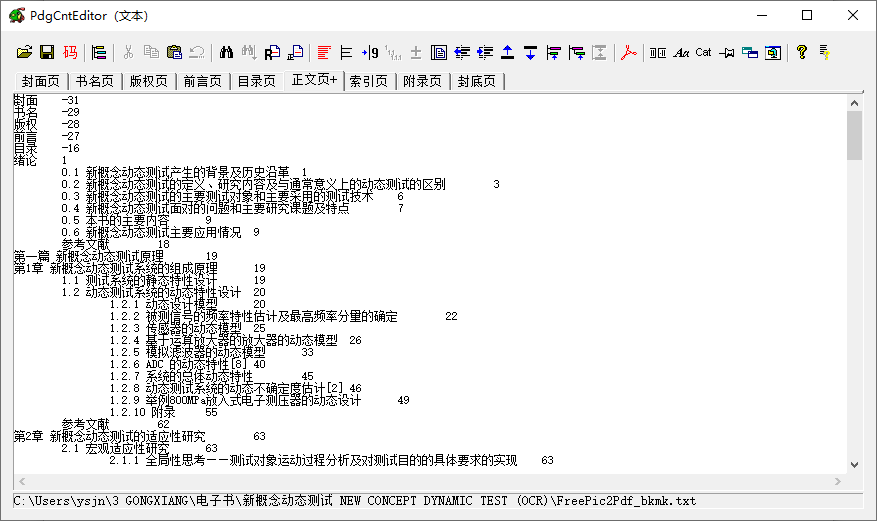Click the two overlapping windows icon

point(749,53)
